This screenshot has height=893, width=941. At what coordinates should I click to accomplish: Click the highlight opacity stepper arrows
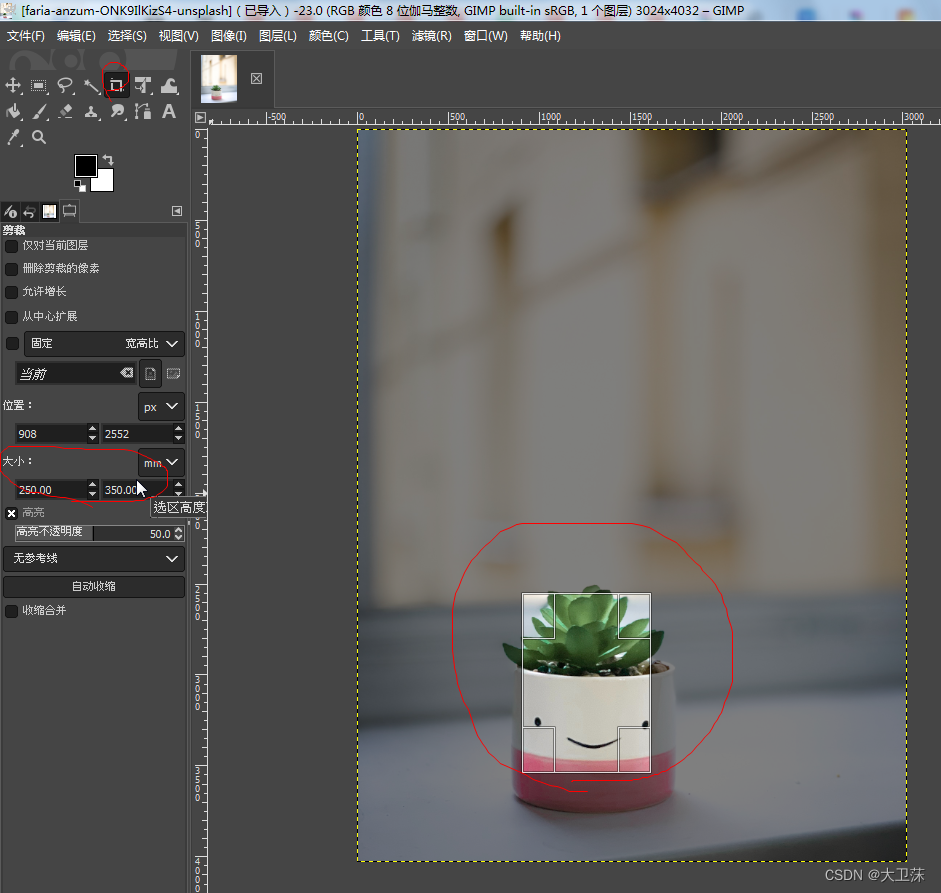click(179, 534)
